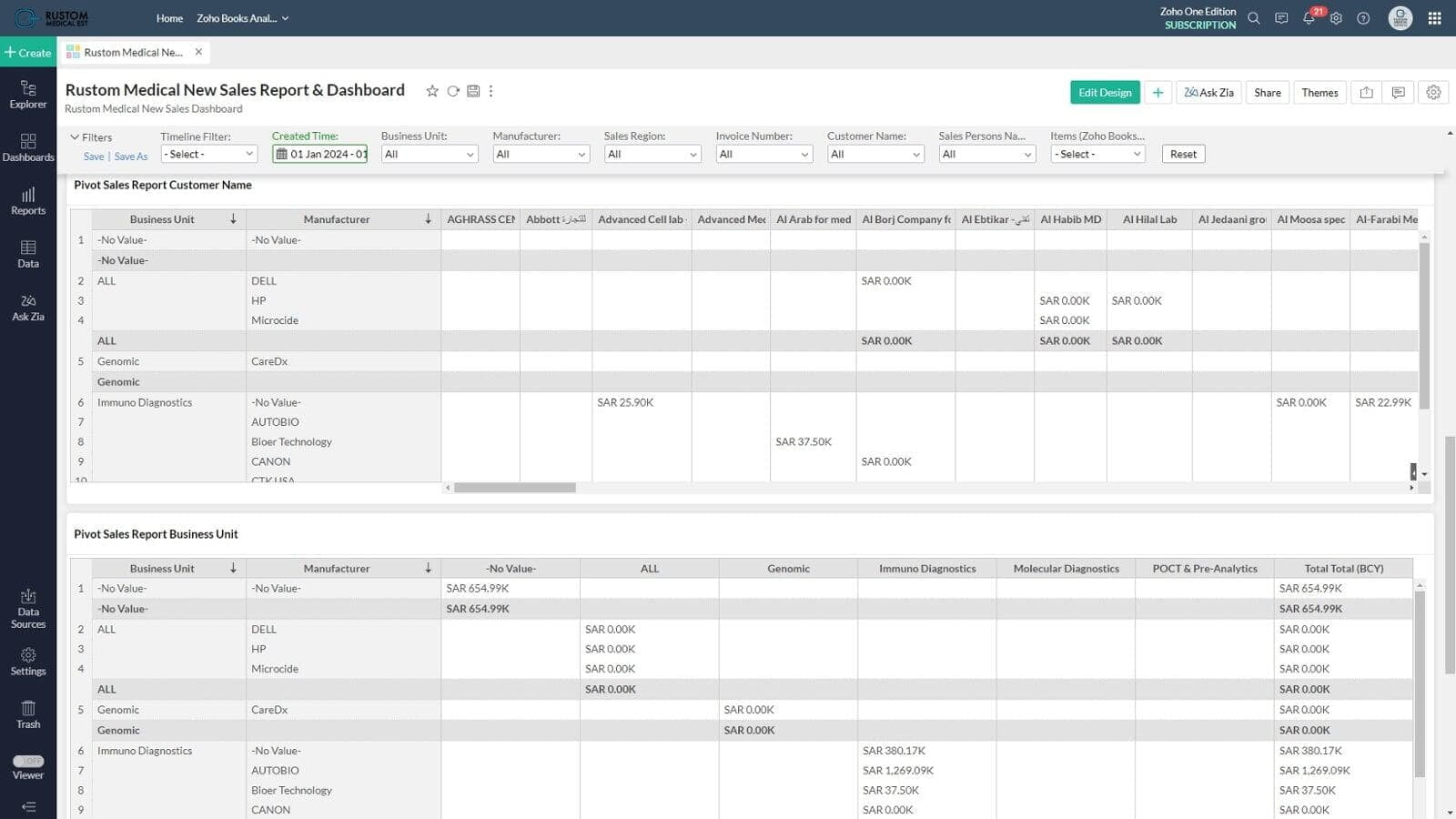
Task: Click the SAR 1,269.09K Immuno Diagnostics cell
Action: click(x=926, y=771)
